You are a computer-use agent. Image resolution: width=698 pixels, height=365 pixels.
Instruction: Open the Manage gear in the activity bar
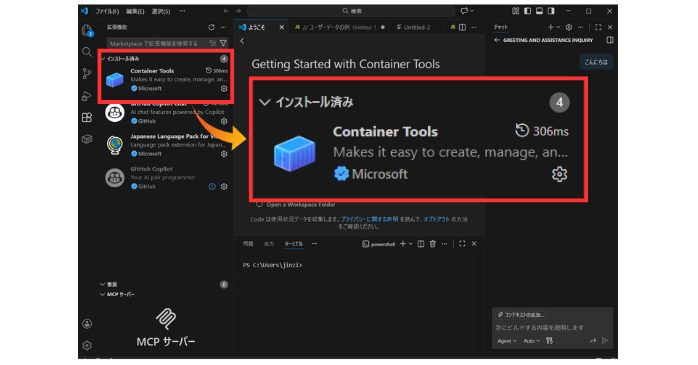(87, 345)
